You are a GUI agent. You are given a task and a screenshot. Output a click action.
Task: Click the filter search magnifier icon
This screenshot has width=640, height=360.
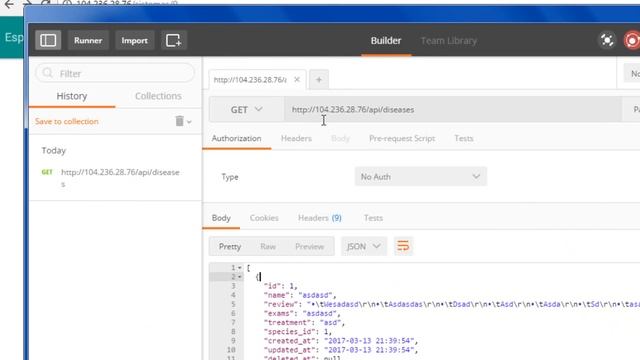pyautogui.click(x=48, y=73)
